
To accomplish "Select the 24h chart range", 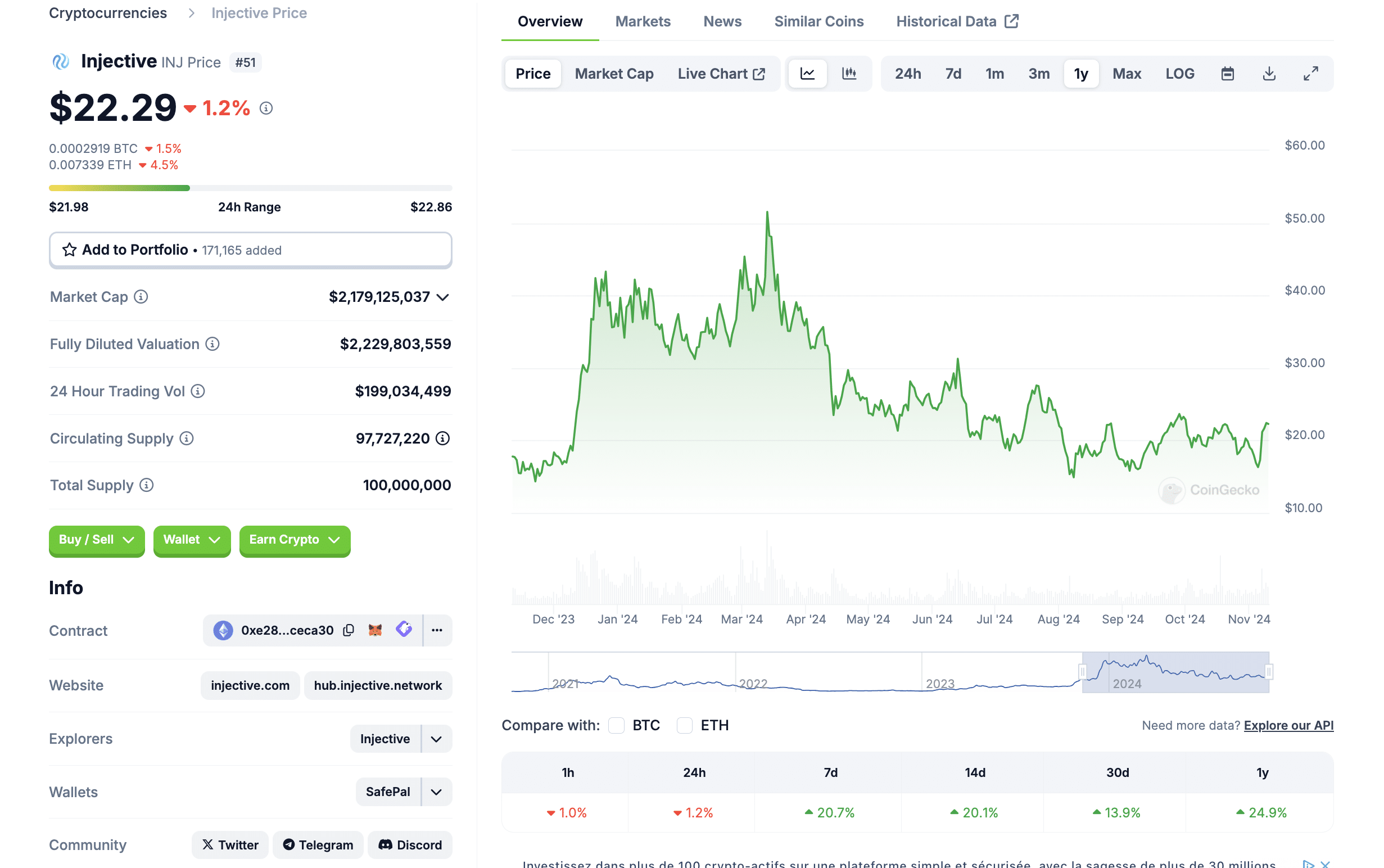I will [x=908, y=74].
